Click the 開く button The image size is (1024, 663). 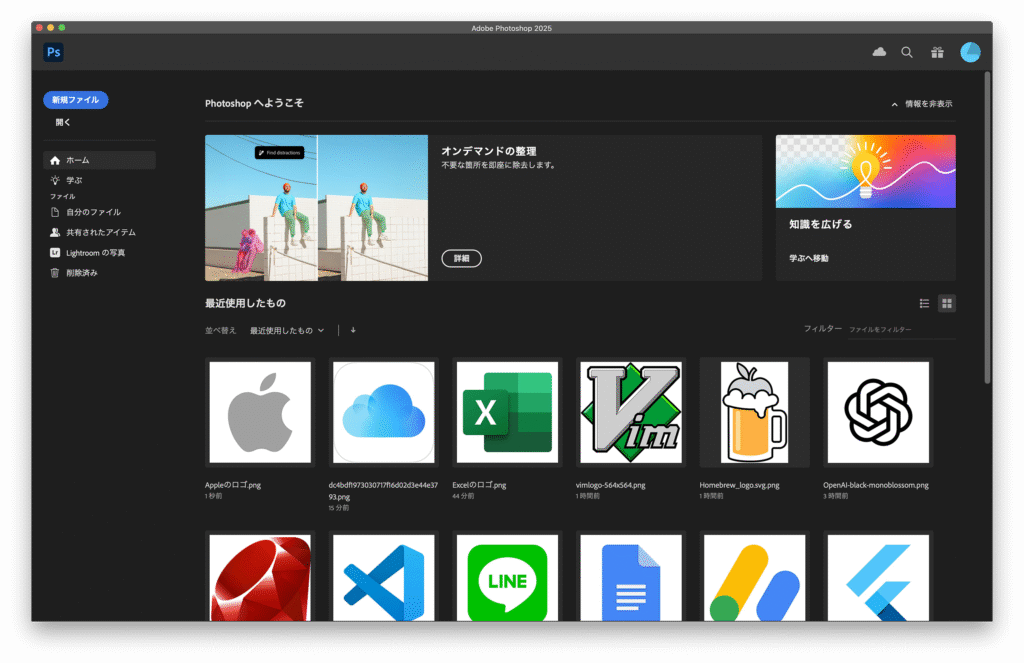(63, 122)
